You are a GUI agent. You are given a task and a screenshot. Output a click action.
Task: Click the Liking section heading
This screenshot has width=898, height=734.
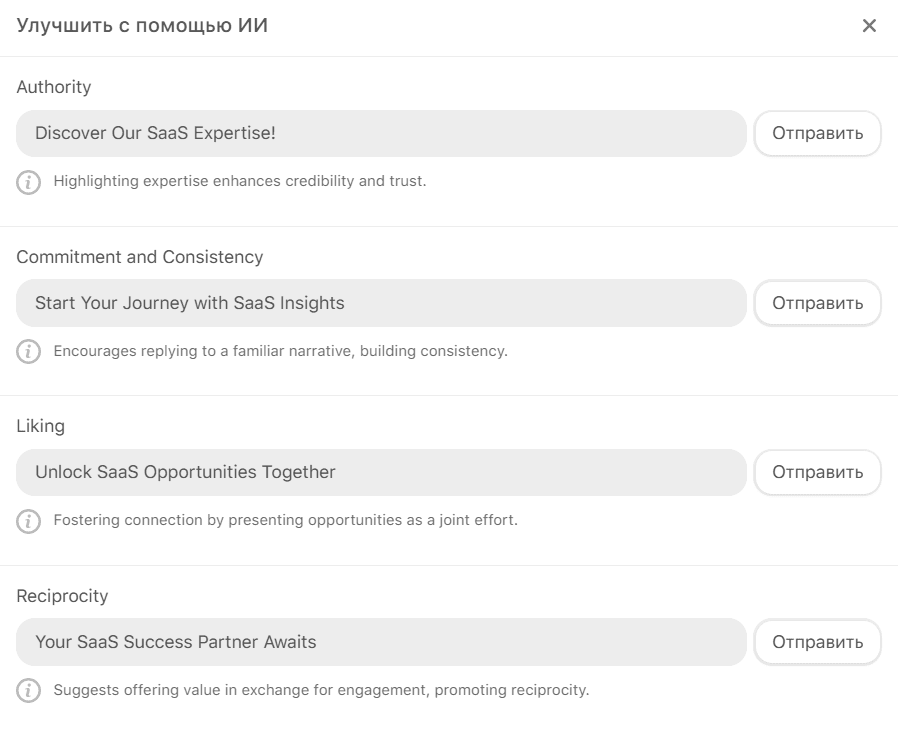pos(41,427)
